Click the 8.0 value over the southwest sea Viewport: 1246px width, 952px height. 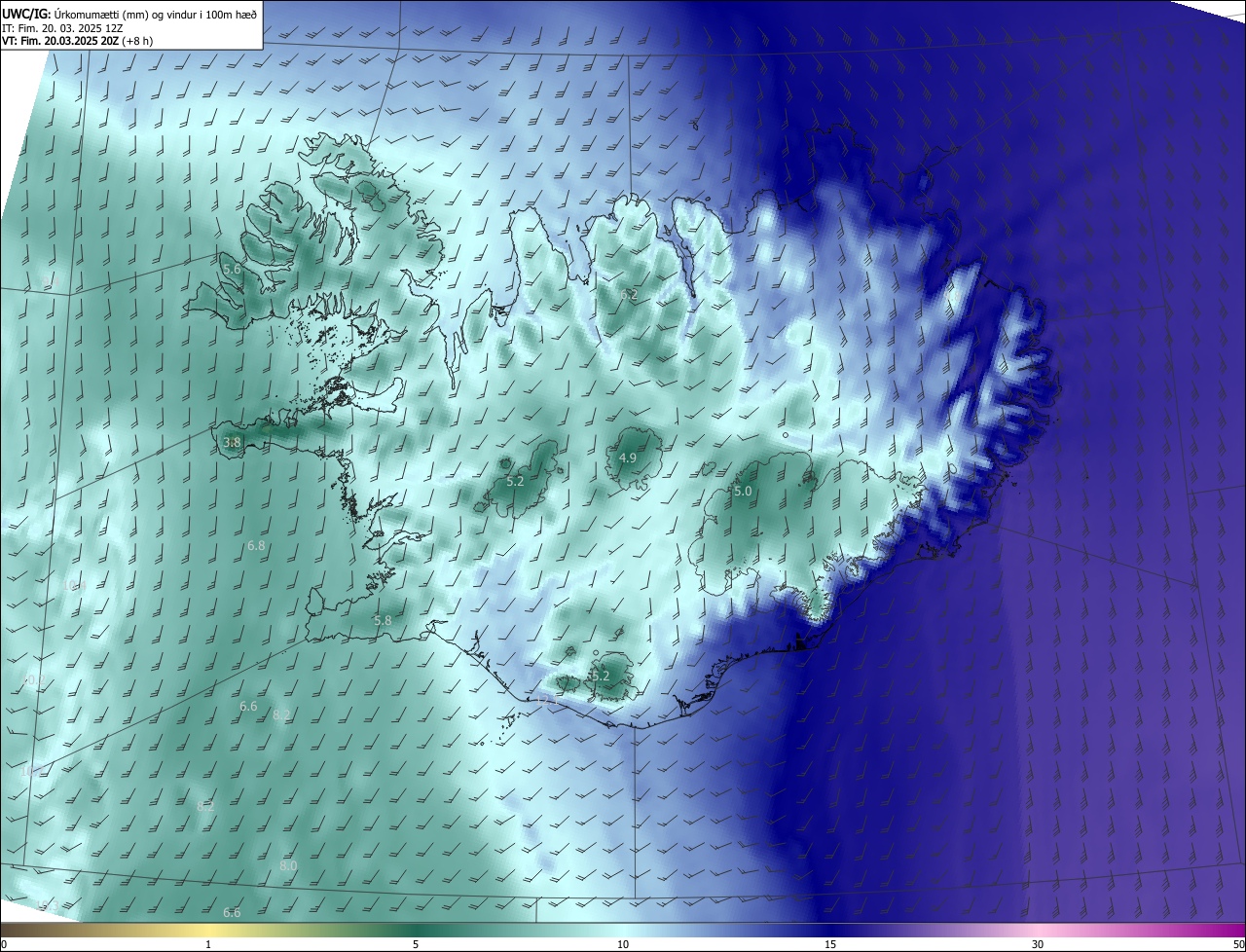[288, 865]
